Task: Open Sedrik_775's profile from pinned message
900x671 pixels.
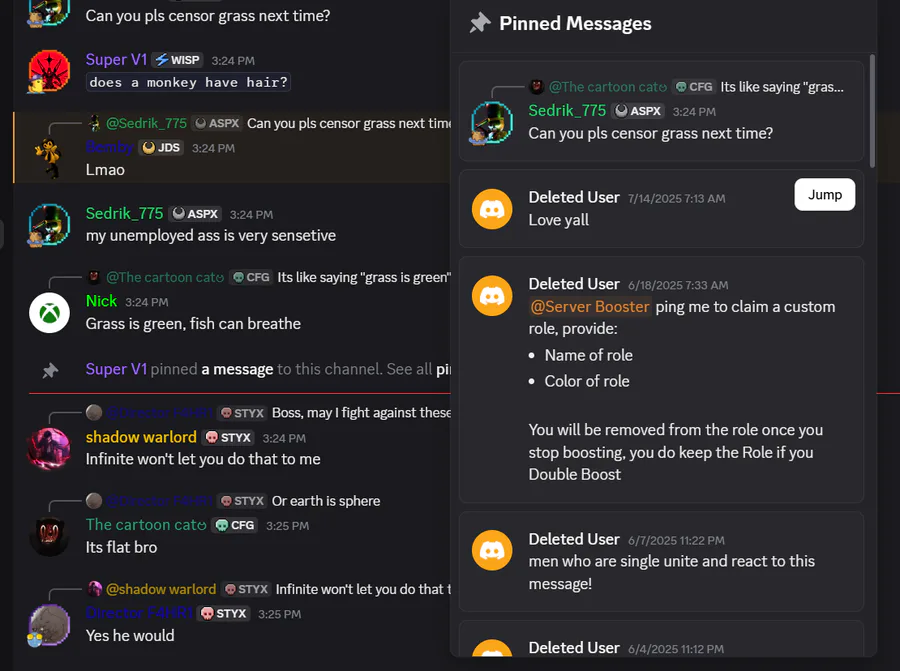Action: (567, 111)
